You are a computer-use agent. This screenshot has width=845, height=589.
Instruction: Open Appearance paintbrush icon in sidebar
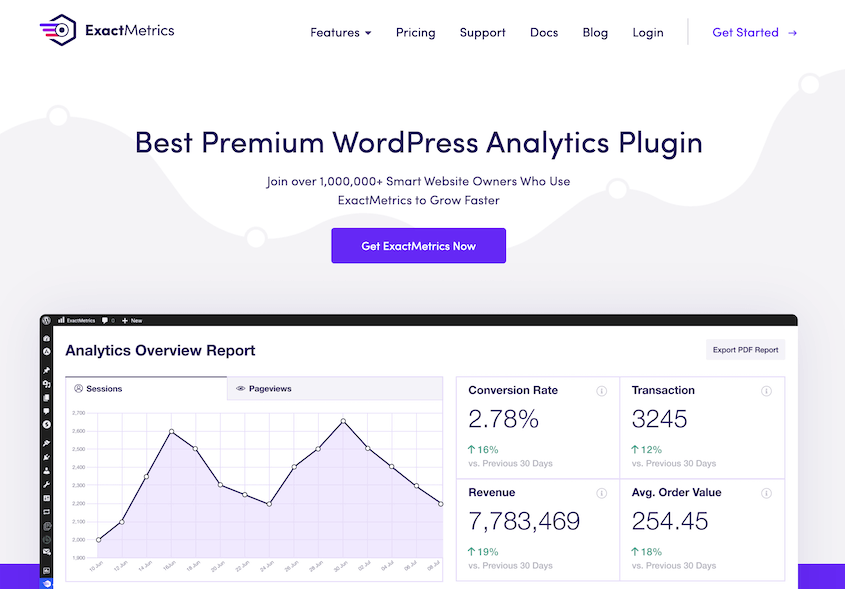(46, 443)
